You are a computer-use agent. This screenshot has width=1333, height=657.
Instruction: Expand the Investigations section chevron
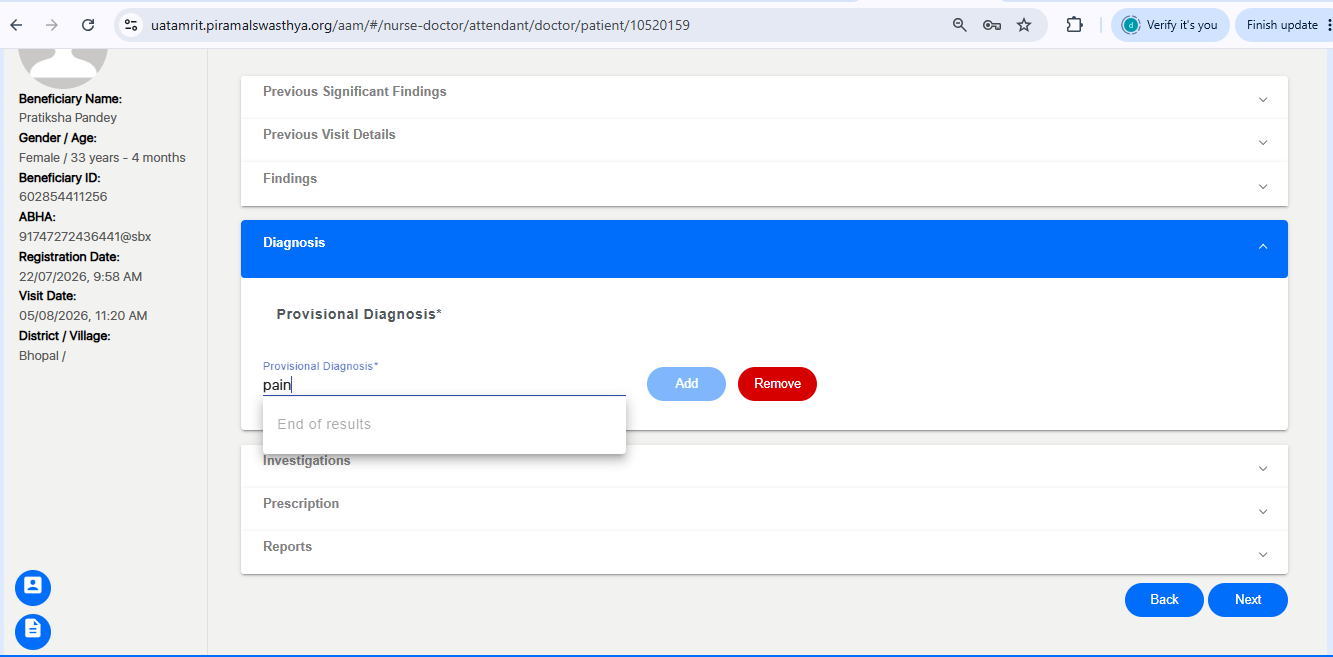[x=1263, y=468]
